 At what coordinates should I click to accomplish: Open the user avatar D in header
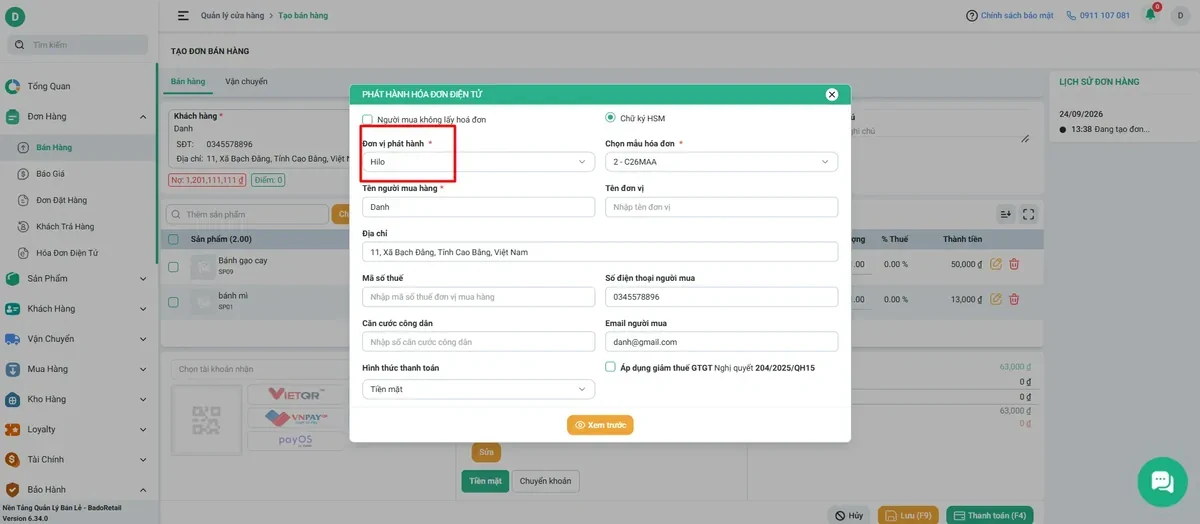click(1180, 16)
